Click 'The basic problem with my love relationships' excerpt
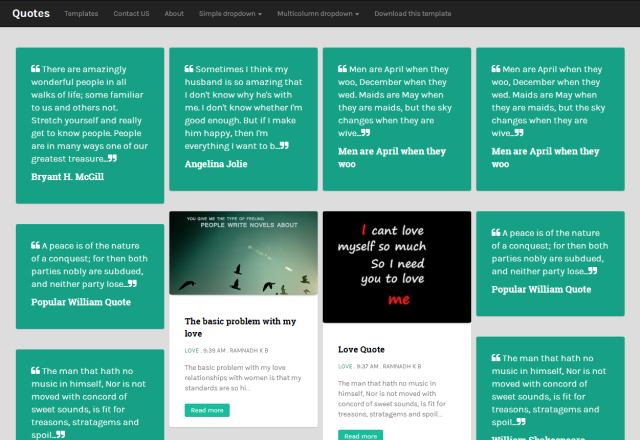 243,378
